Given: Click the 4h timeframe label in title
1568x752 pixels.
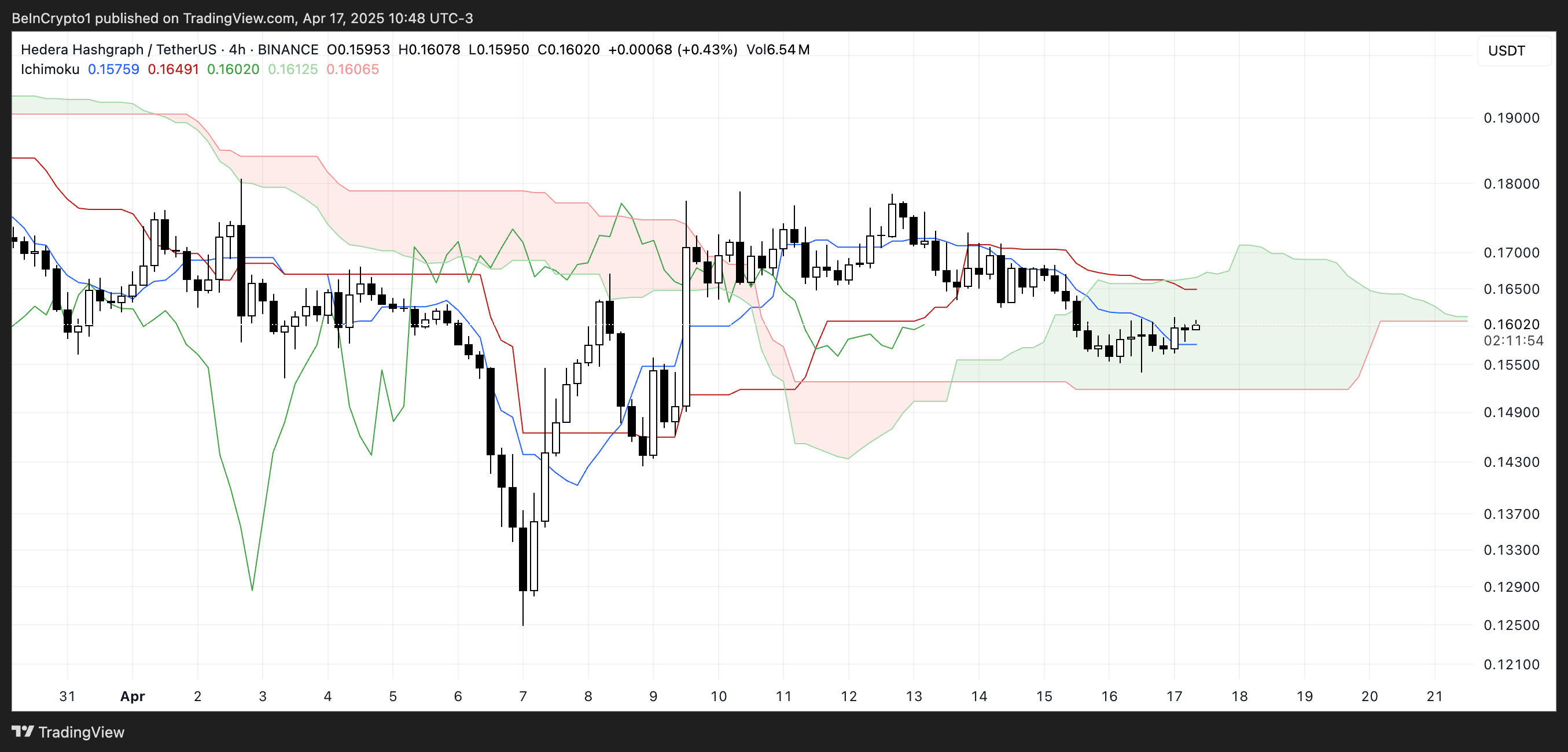Looking at the screenshot, I should (237, 49).
